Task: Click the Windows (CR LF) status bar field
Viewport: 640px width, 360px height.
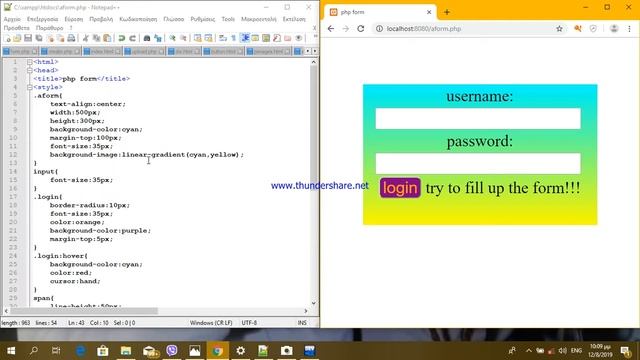Action: tap(211, 322)
